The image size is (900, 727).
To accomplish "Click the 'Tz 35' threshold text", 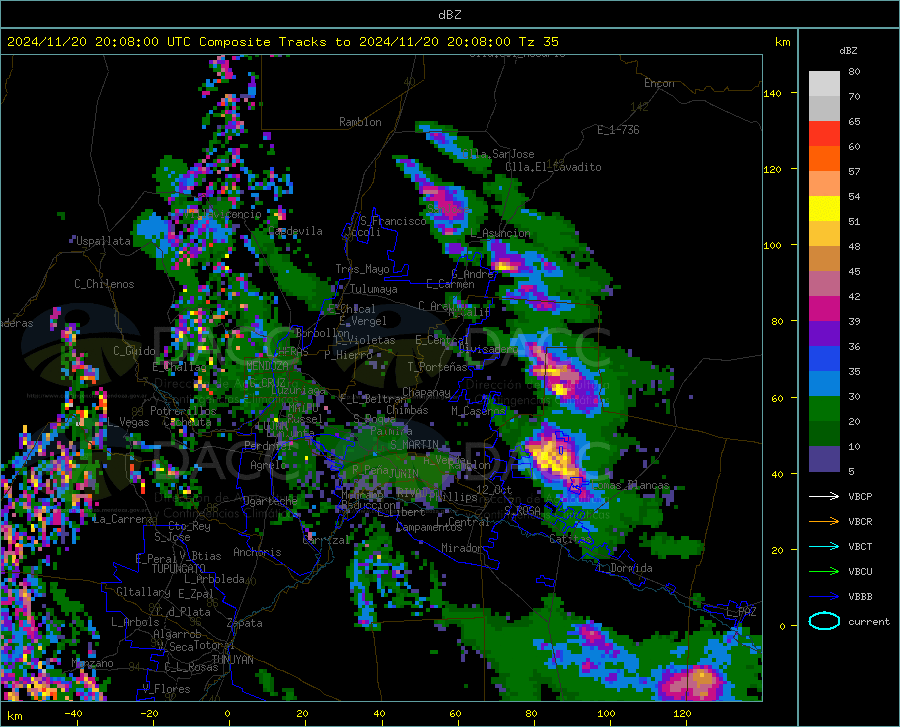I will point(538,42).
